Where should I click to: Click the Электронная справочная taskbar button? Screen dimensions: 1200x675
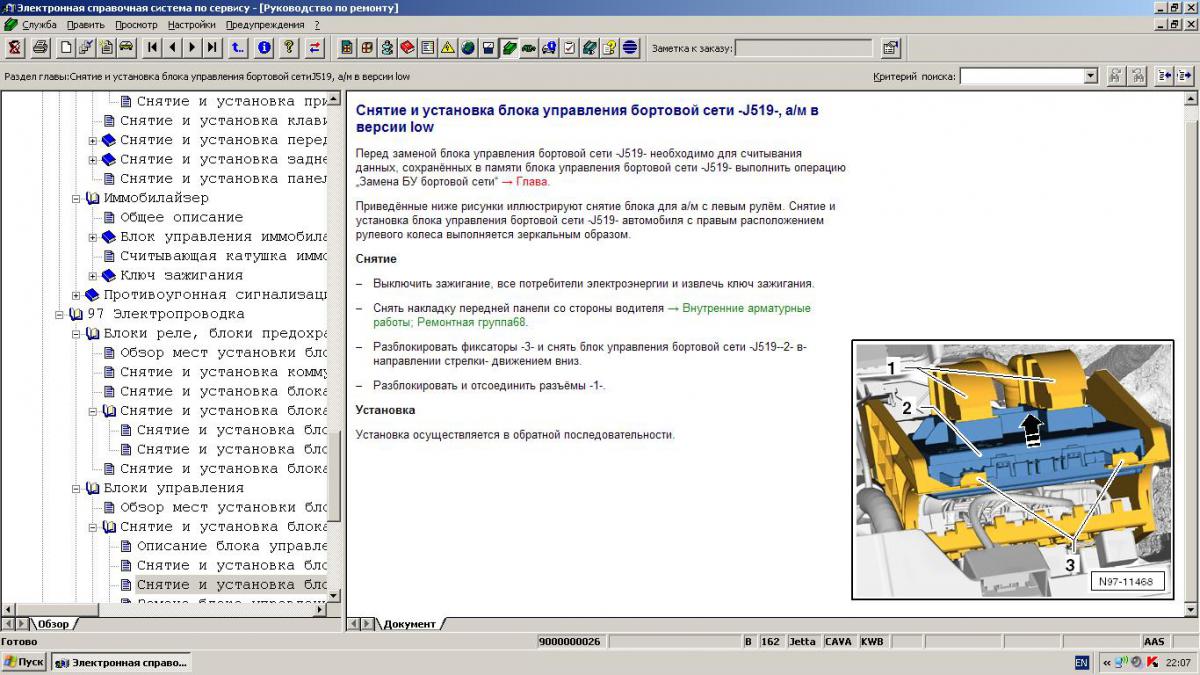coord(120,662)
